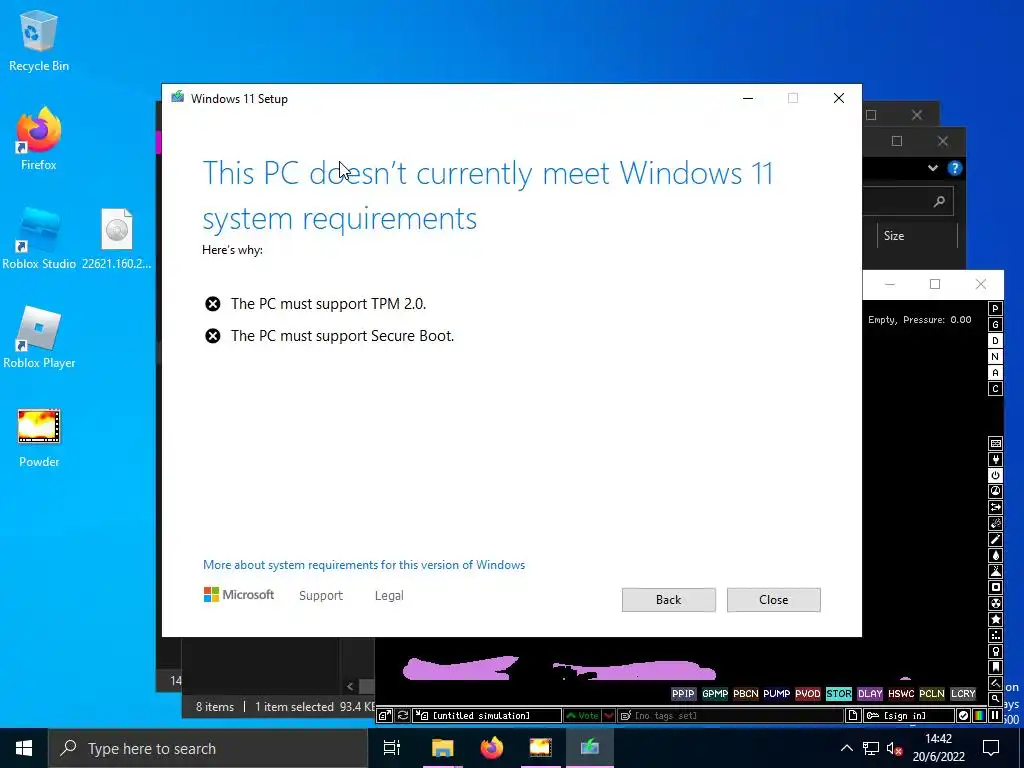Click the Close button in Setup
This screenshot has width=1024, height=768.
[773, 600]
